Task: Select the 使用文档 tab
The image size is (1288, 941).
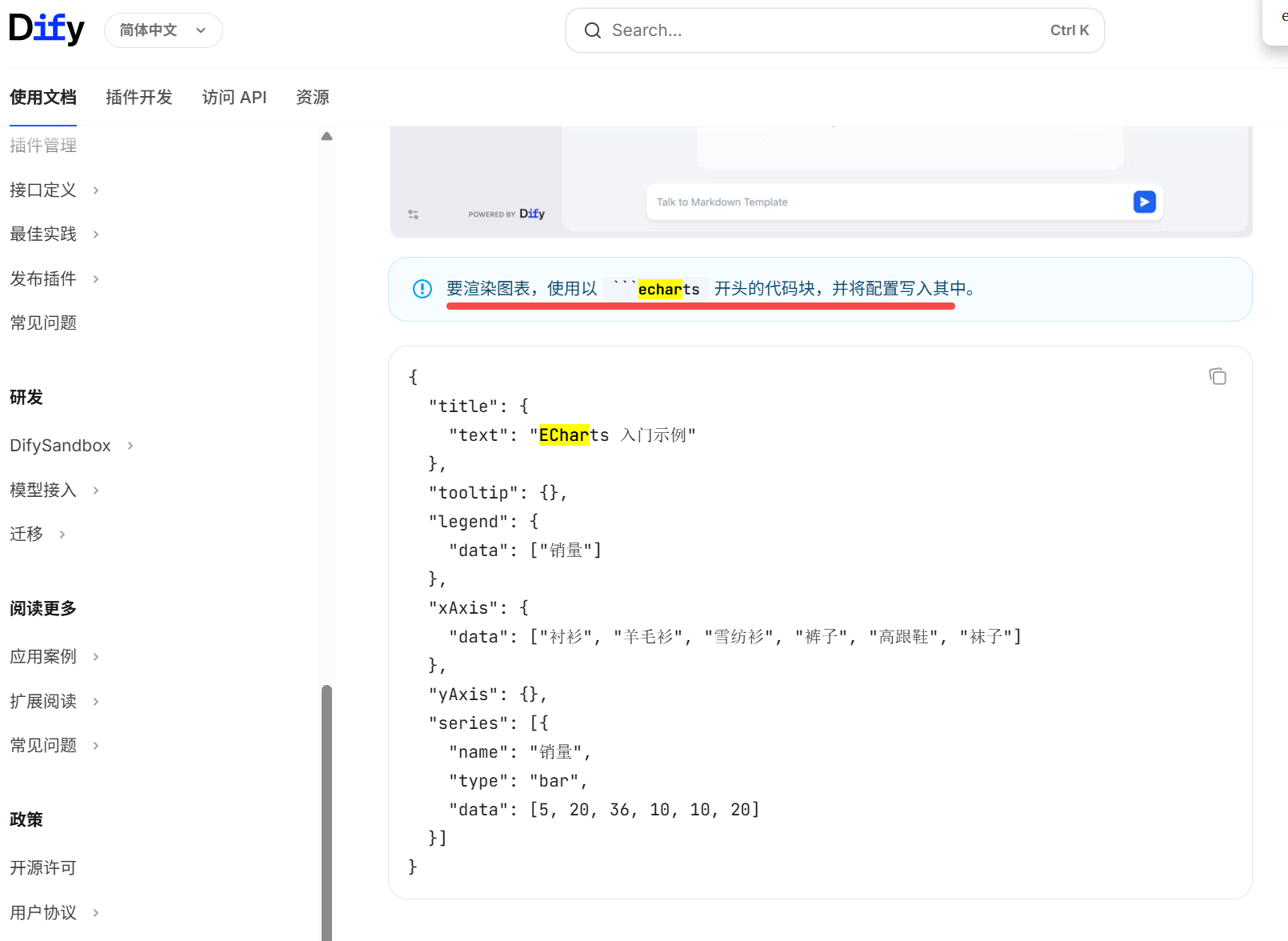Action: [43, 98]
